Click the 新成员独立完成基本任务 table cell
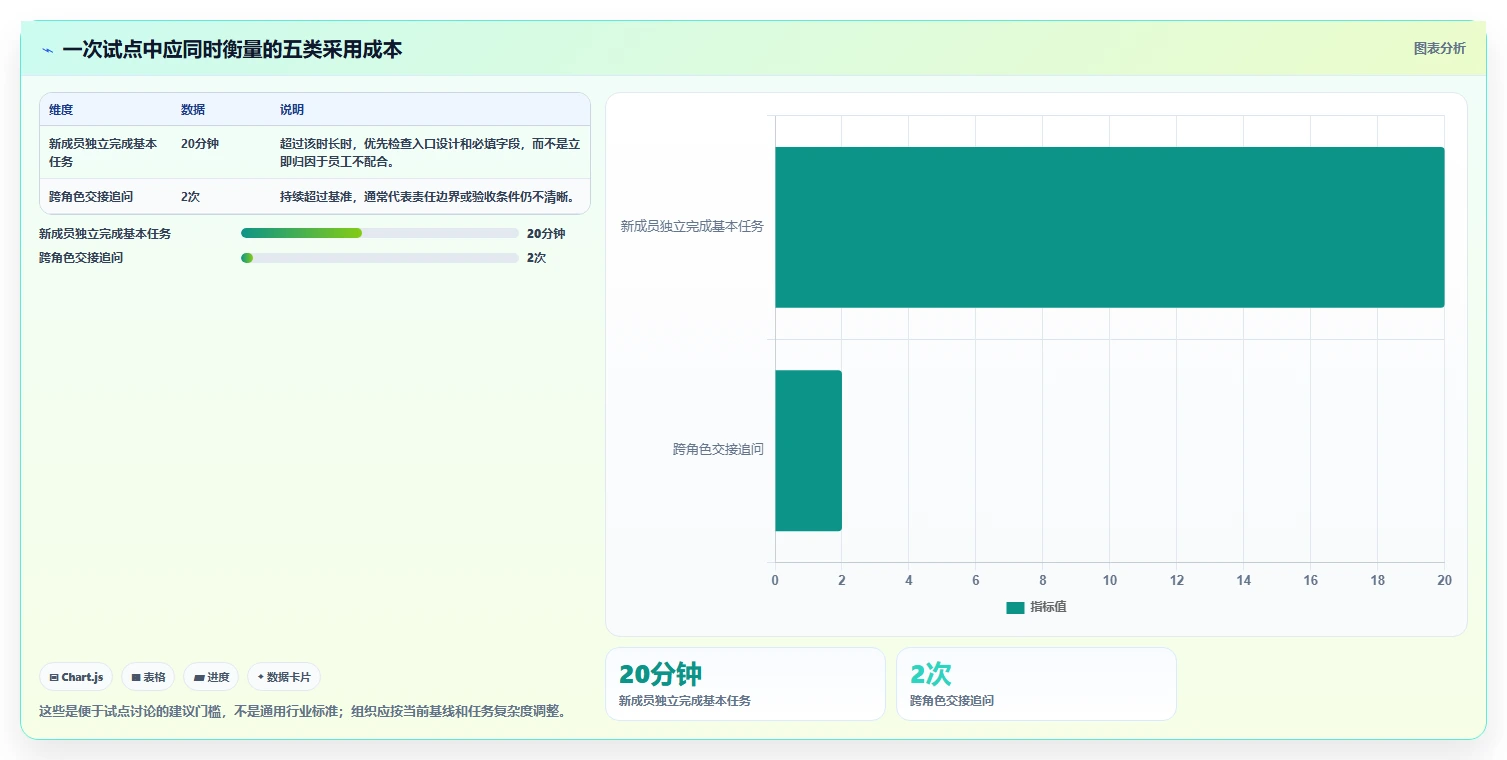This screenshot has height=760, width=1507. tap(103, 153)
